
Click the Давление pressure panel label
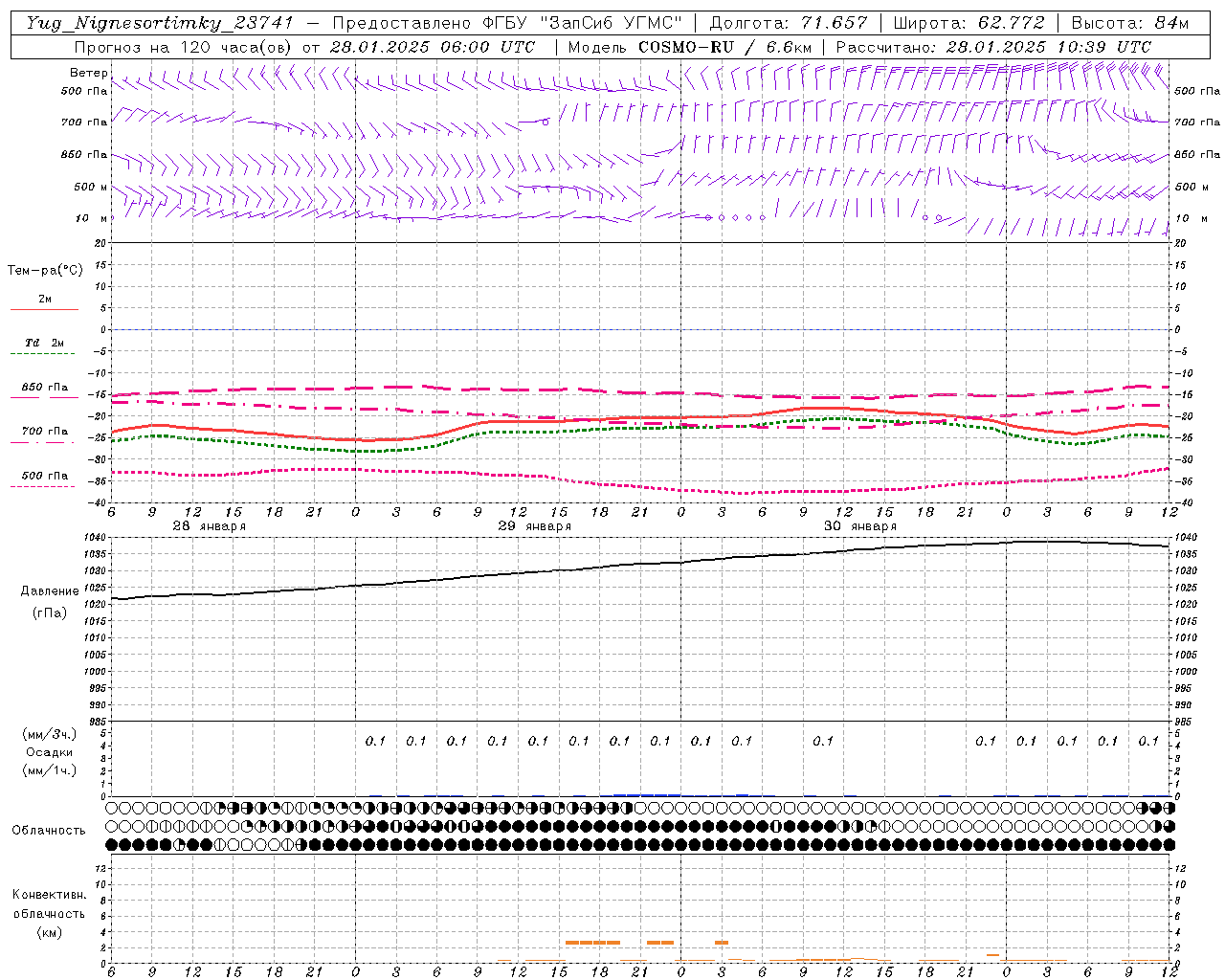(50, 591)
